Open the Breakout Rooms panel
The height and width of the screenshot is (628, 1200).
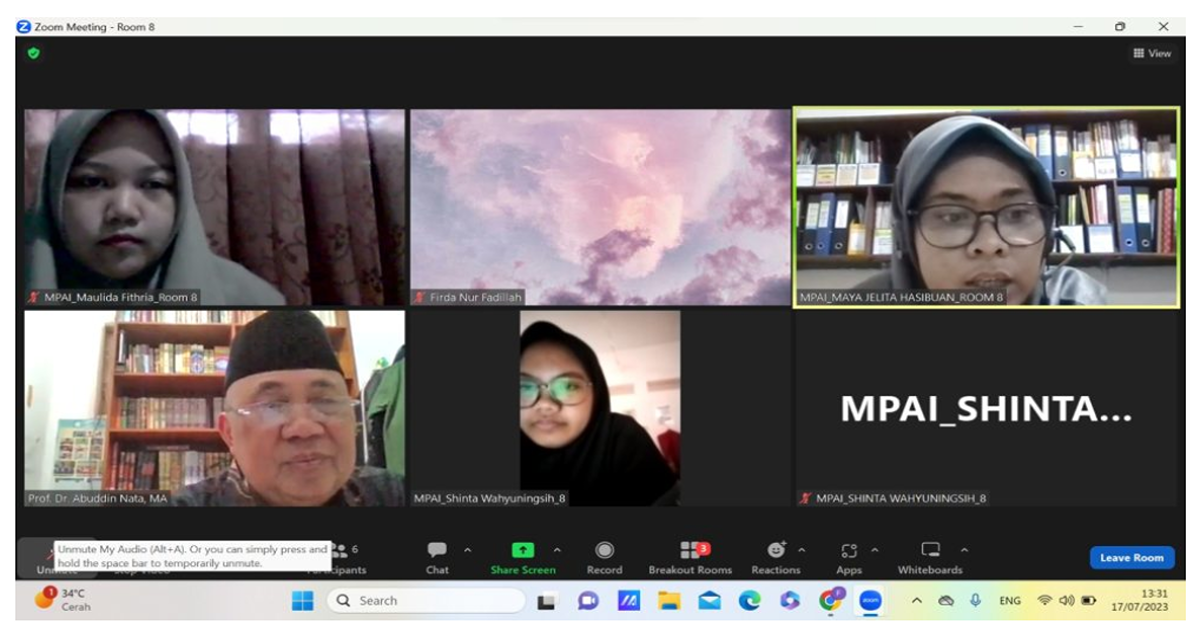pos(692,549)
